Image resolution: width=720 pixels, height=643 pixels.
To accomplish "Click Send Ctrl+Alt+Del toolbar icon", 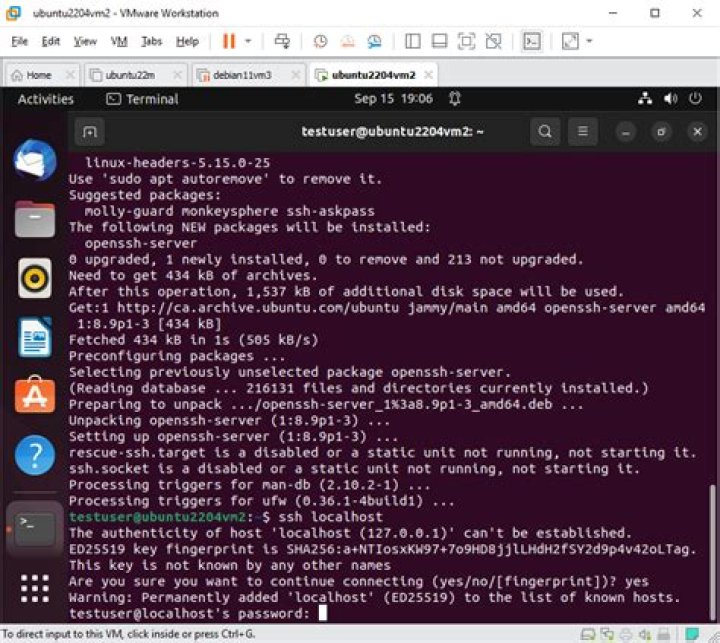I will [x=282, y=41].
